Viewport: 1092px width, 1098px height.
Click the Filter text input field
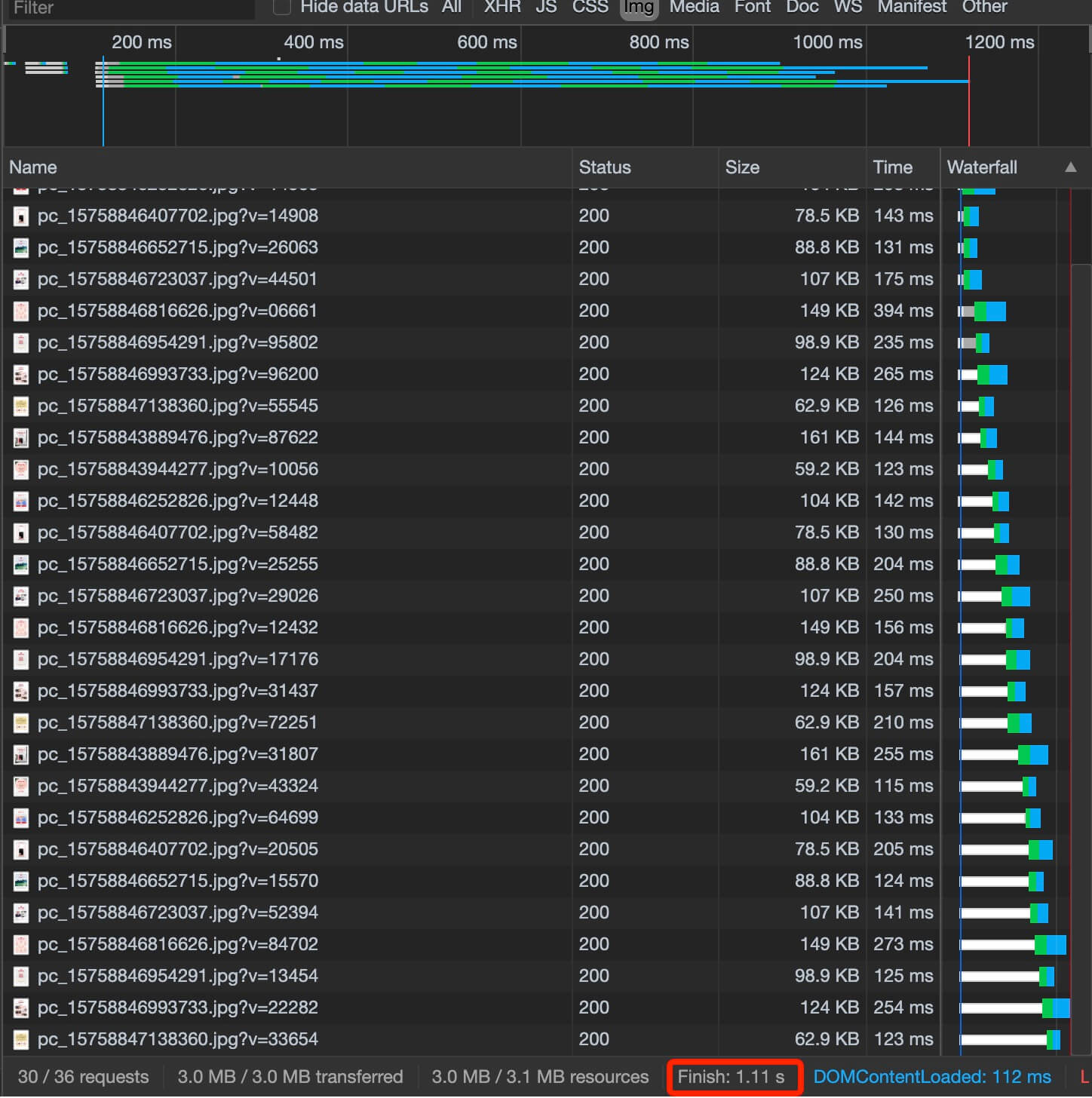pos(130,8)
